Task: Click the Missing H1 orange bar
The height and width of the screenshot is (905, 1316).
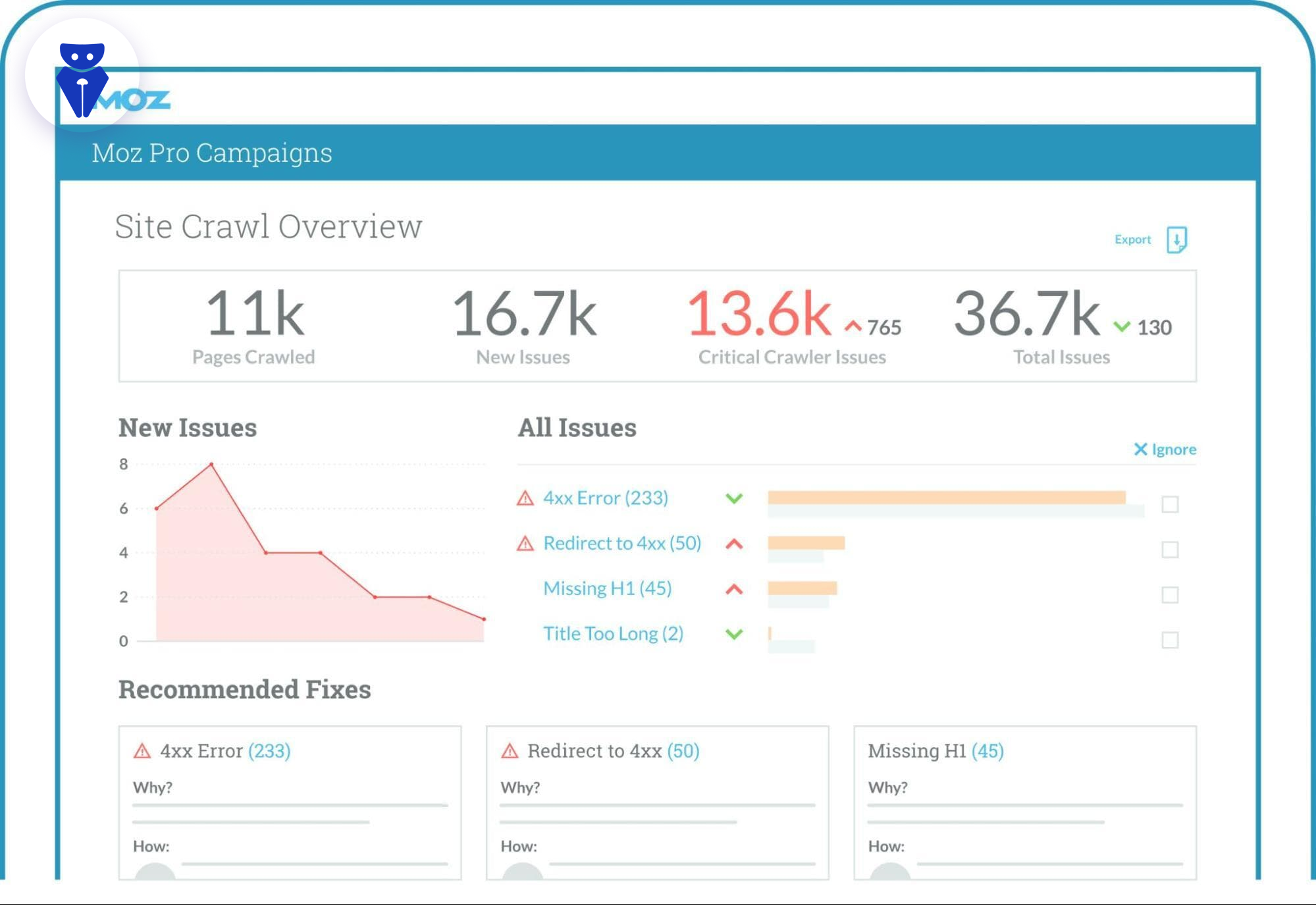Action: [x=802, y=588]
